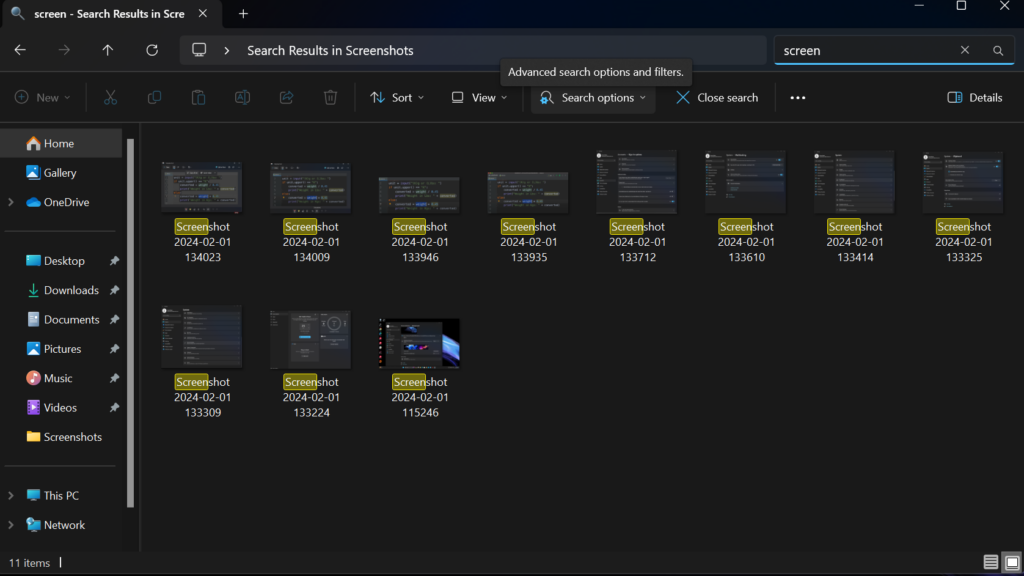Click the Delete icon on the toolbar
The image size is (1024, 576).
[x=330, y=97]
